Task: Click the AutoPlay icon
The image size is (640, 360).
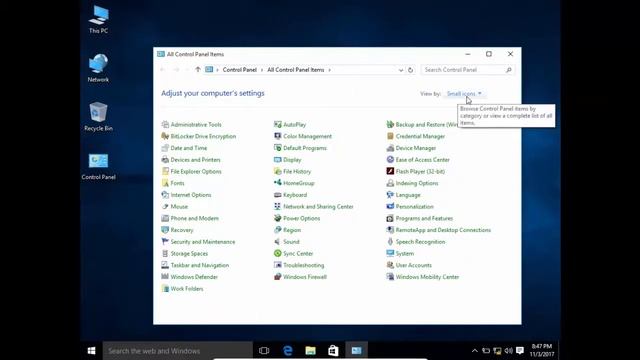Action: tap(278, 124)
